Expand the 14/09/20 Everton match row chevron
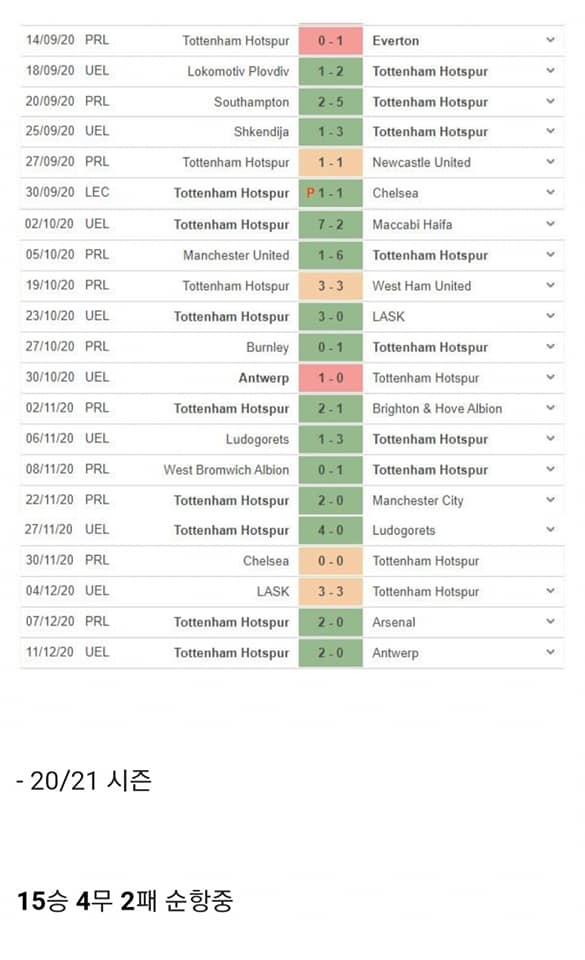 [550, 40]
